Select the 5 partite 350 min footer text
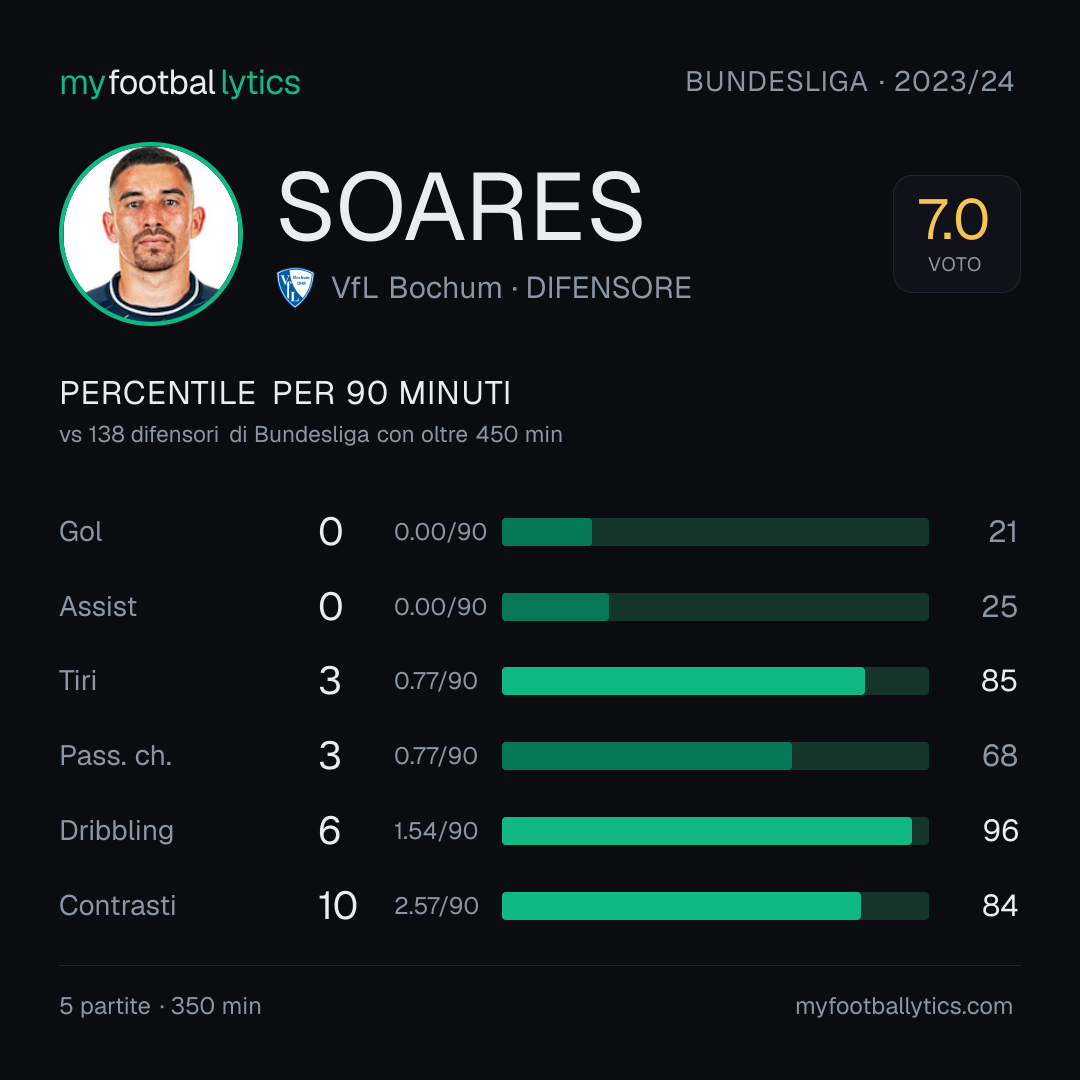This screenshot has width=1080, height=1080. point(160,1006)
